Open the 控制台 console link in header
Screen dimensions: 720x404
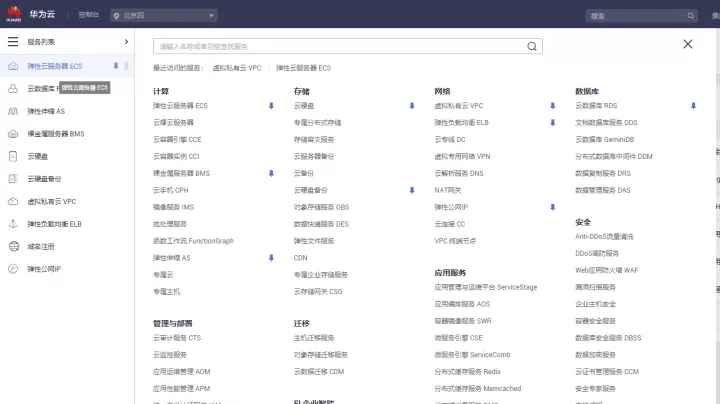[x=89, y=15]
